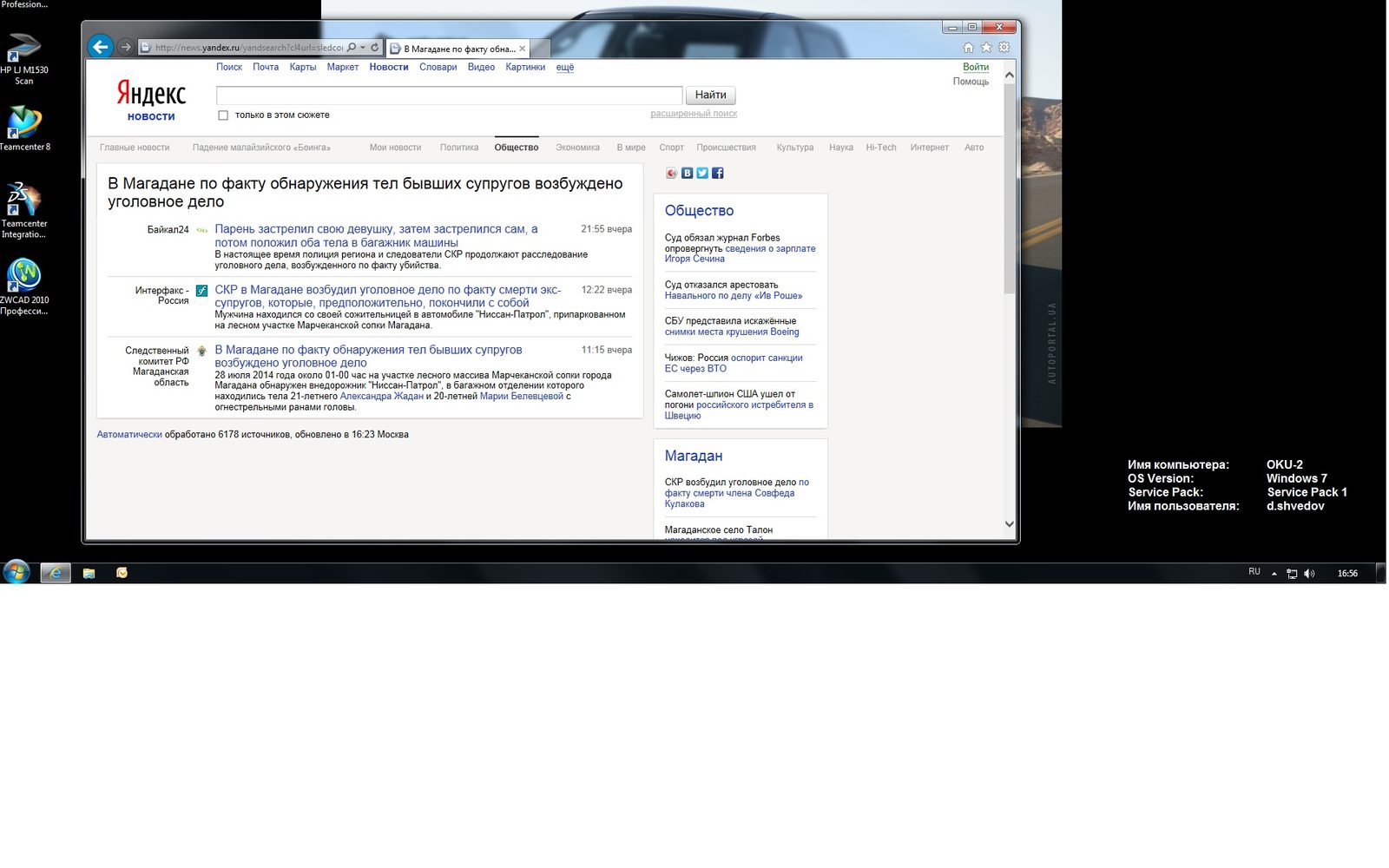Go to the Главные новости section
Image resolution: width=1389 pixels, height=868 pixels.
(x=135, y=148)
